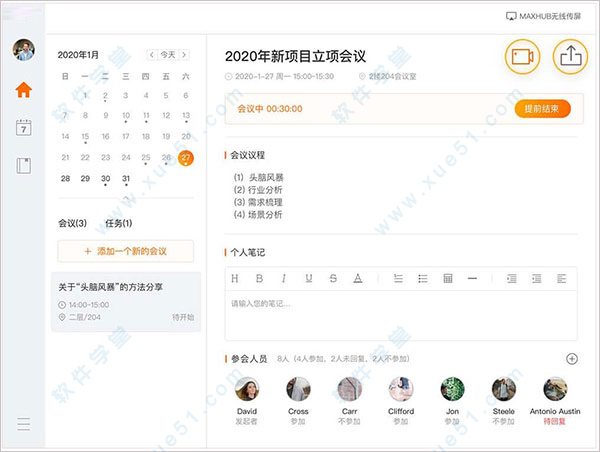This screenshot has width=600, height=452.
Task: Add attendee with plus icon
Action: (572, 359)
